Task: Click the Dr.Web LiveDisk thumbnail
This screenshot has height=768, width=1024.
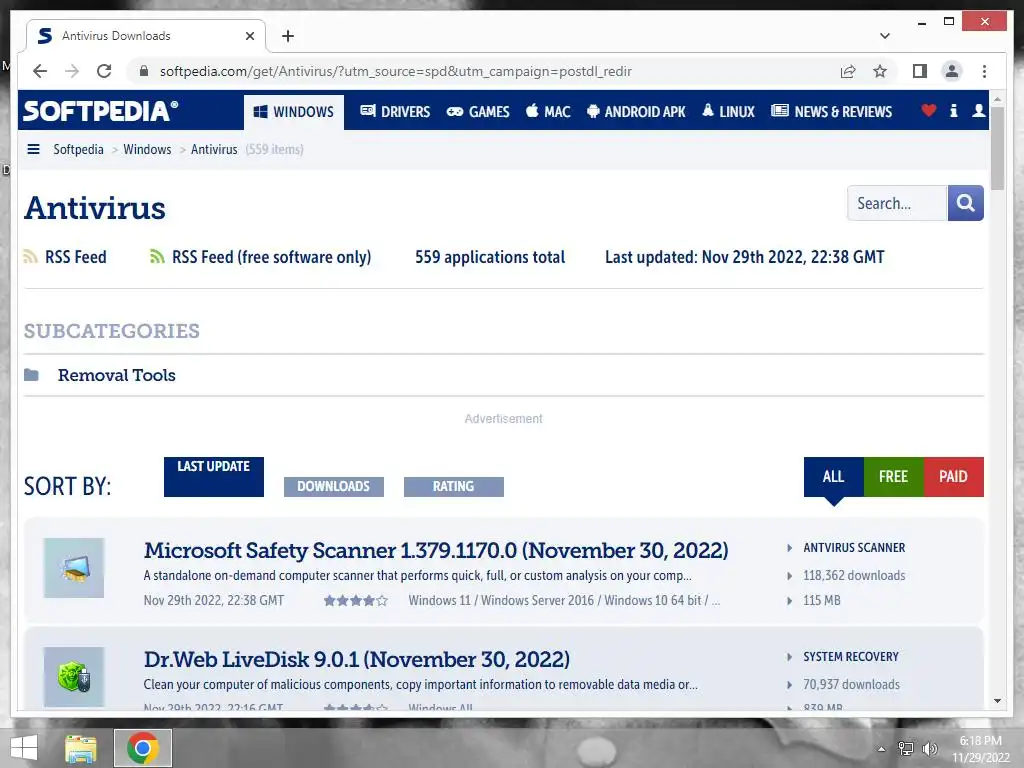Action: [74, 677]
